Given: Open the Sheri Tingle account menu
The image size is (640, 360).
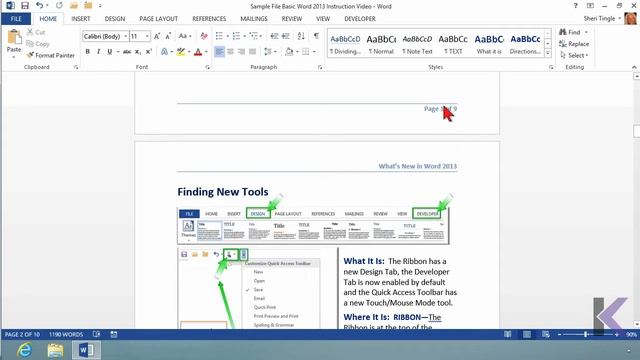Looking at the screenshot, I should (x=602, y=19).
